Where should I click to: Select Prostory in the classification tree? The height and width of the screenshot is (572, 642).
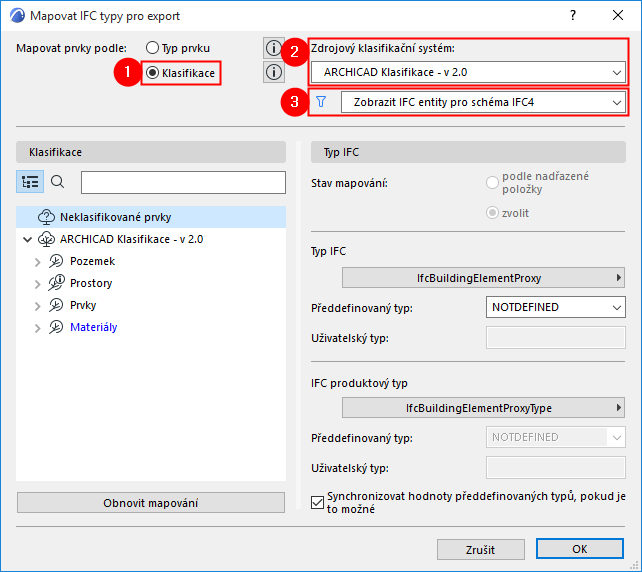(90, 283)
